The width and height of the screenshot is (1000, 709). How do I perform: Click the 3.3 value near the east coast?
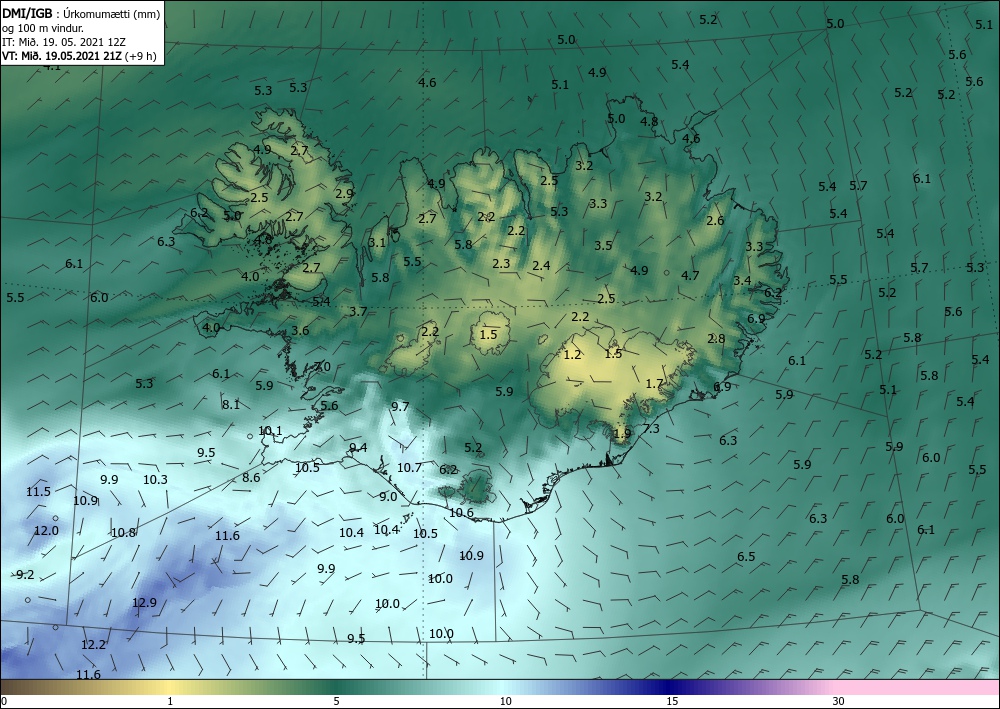point(754,246)
